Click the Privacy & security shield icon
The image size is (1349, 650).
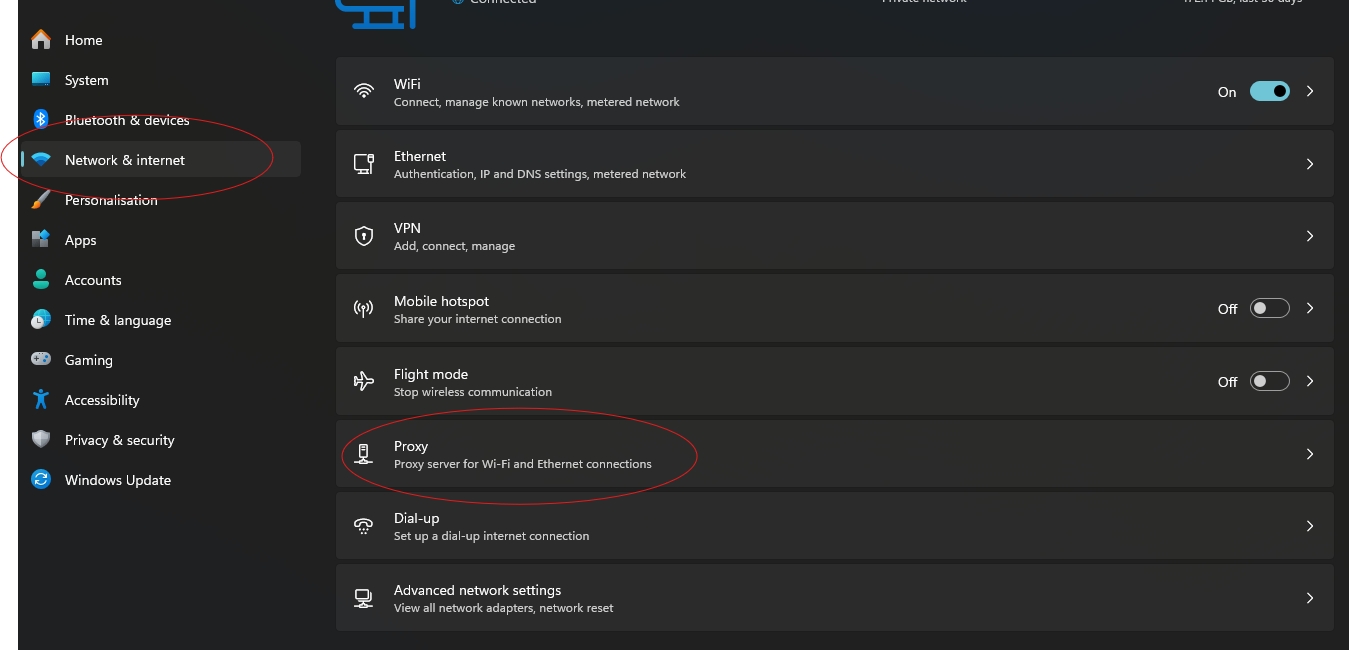tap(41, 440)
